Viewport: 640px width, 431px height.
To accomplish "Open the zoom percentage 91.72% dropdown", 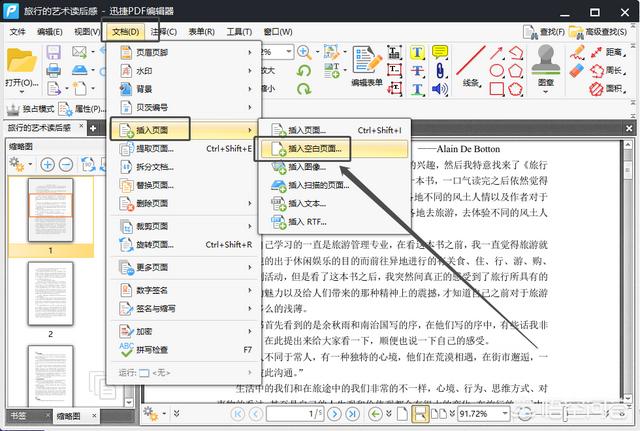I will coord(505,414).
